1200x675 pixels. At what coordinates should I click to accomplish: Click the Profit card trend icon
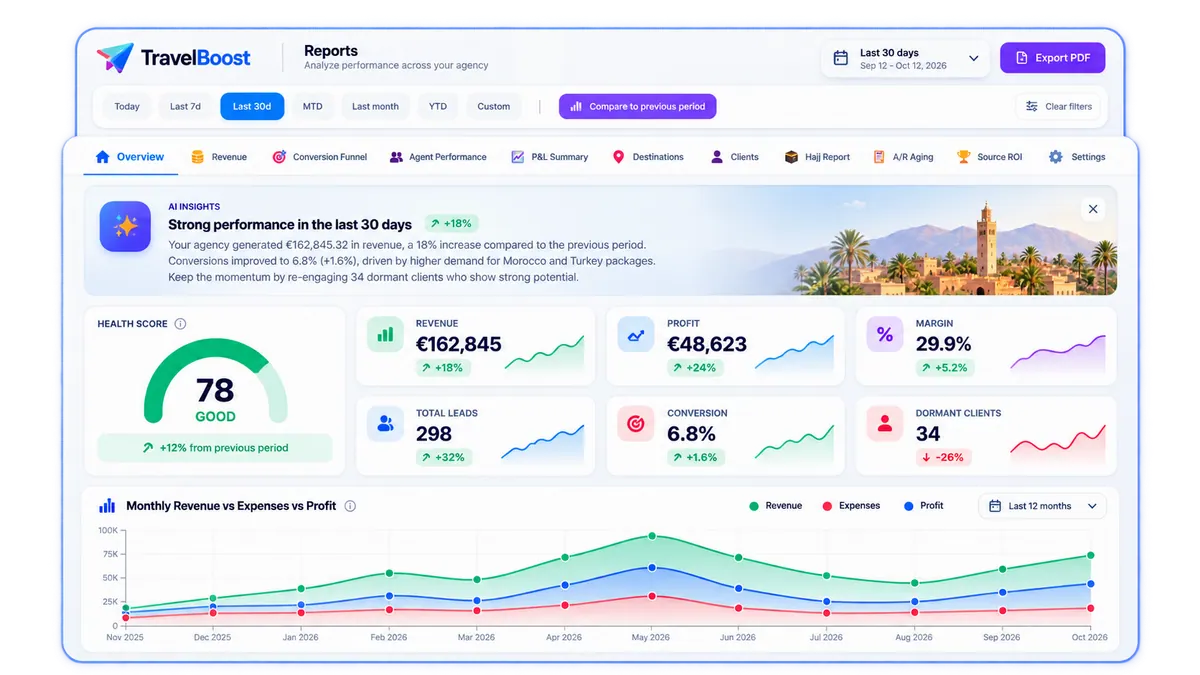pos(635,335)
